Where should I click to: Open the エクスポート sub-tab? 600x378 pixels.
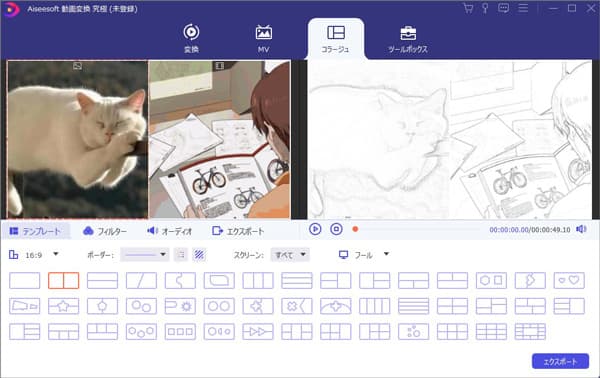[238, 231]
